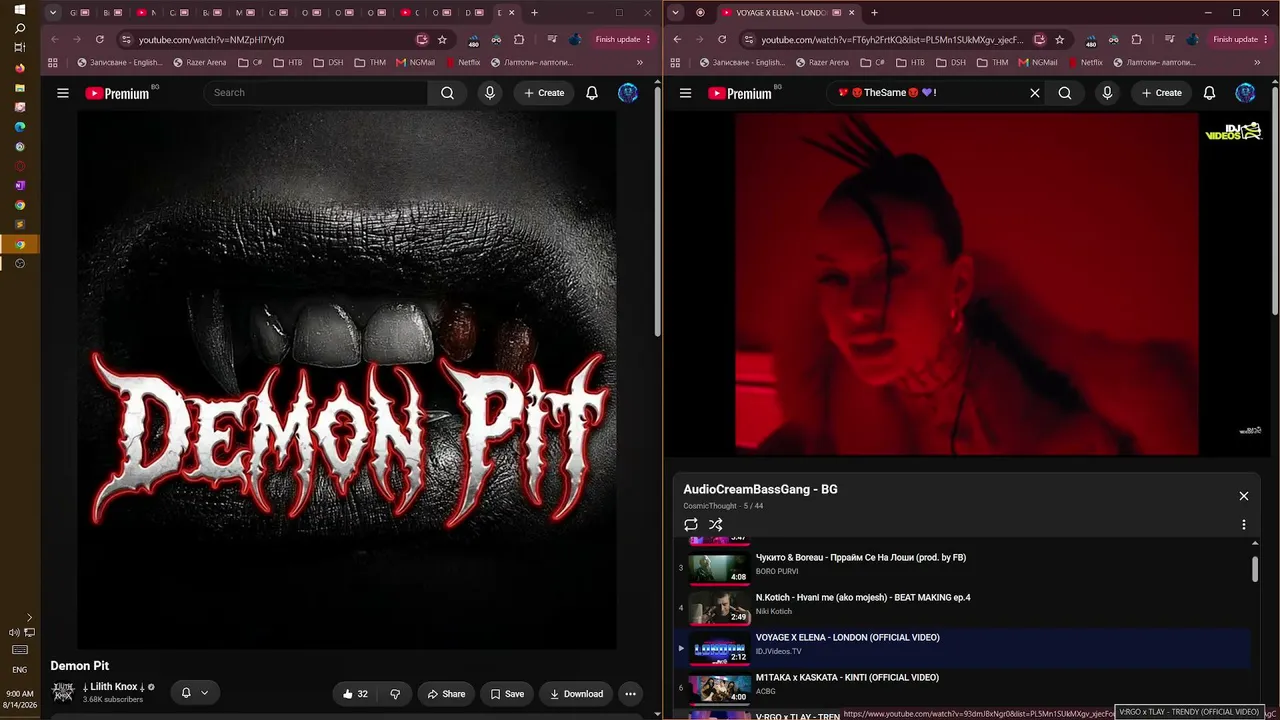Reload the right browser page
Viewport: 1280px width, 720px height.
(x=722, y=40)
